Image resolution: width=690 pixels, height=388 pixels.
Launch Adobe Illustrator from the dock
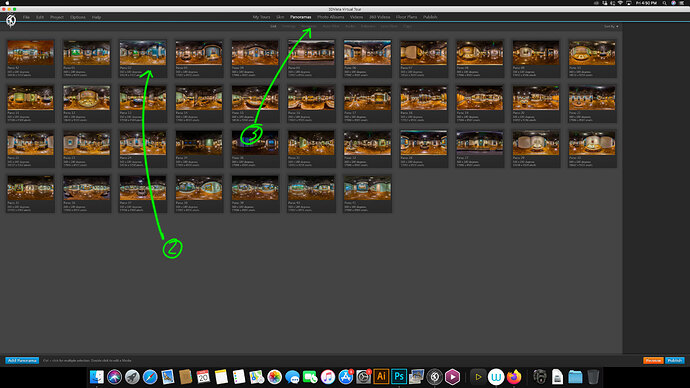381,377
